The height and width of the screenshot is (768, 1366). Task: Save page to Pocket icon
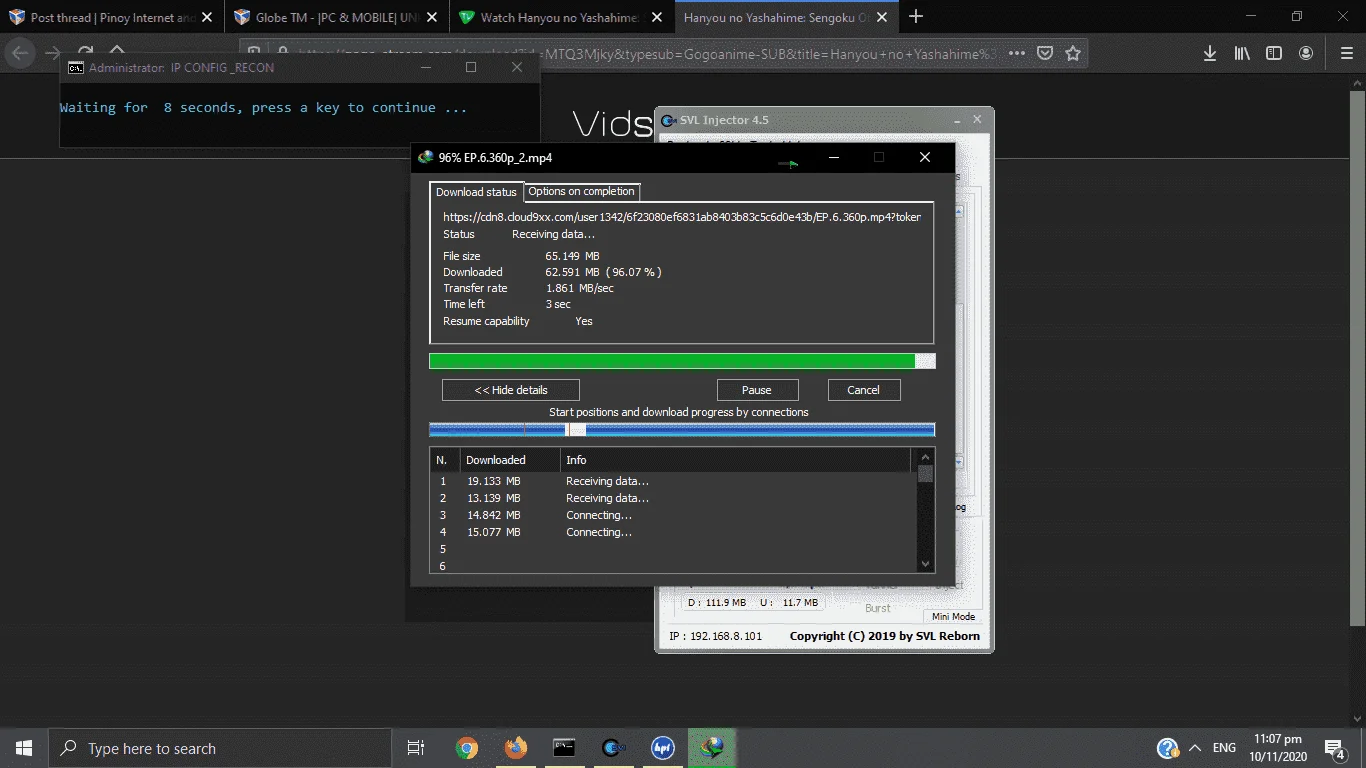[1045, 53]
